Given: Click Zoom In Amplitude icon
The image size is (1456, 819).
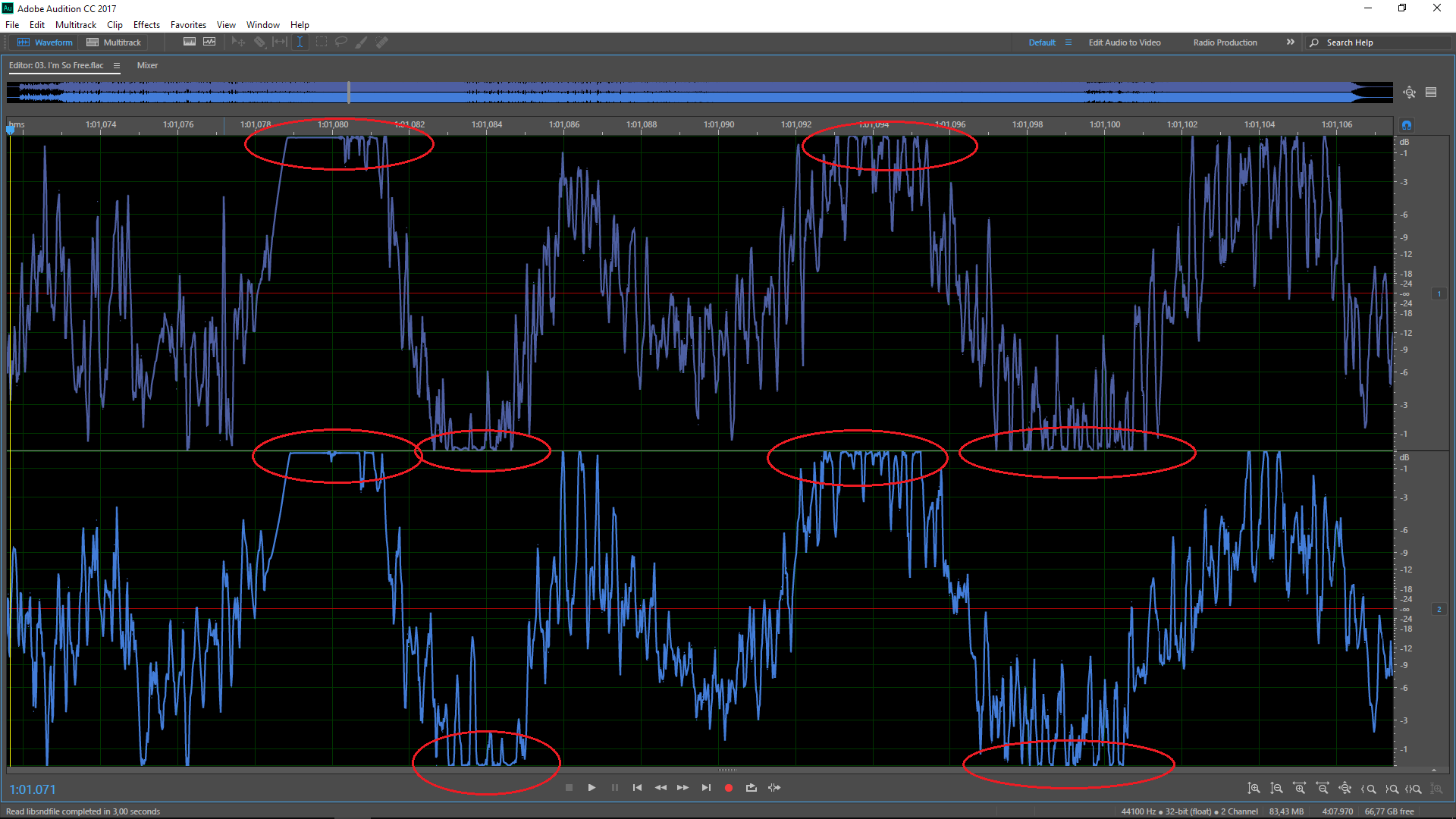Looking at the screenshot, I should [1254, 789].
